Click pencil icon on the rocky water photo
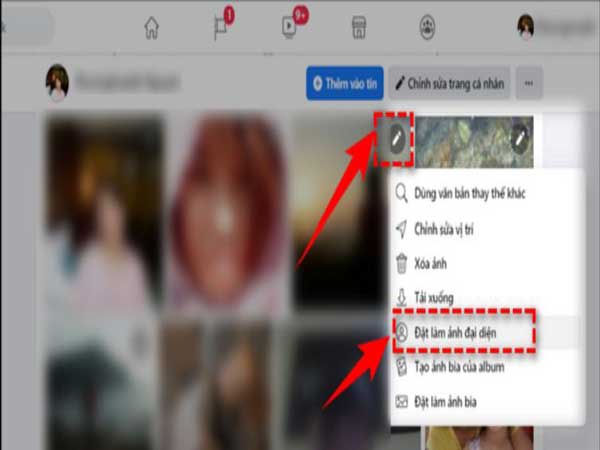Screen dimensions: 600x450 [518, 141]
